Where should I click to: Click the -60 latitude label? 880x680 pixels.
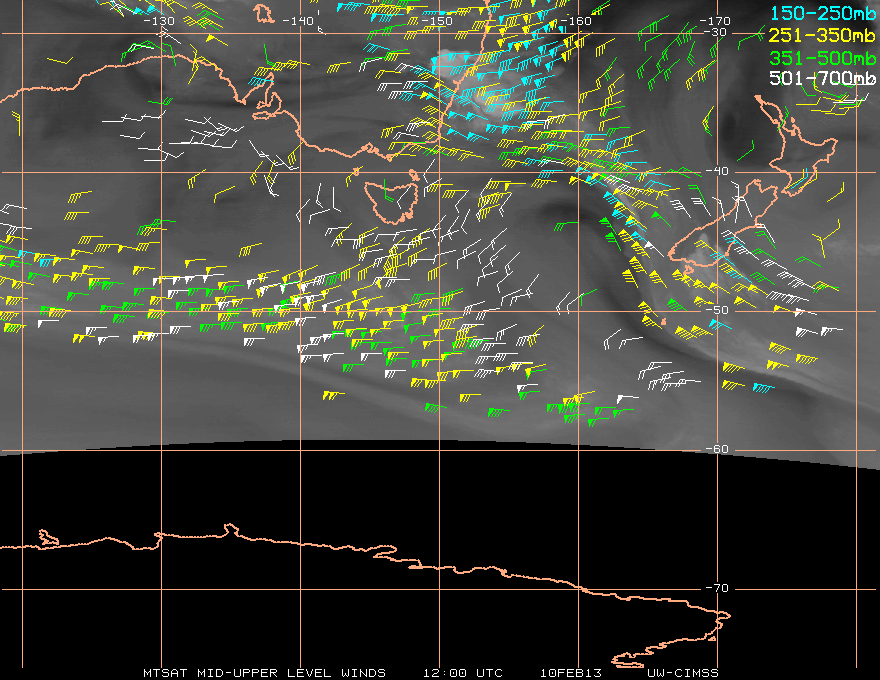coord(717,449)
